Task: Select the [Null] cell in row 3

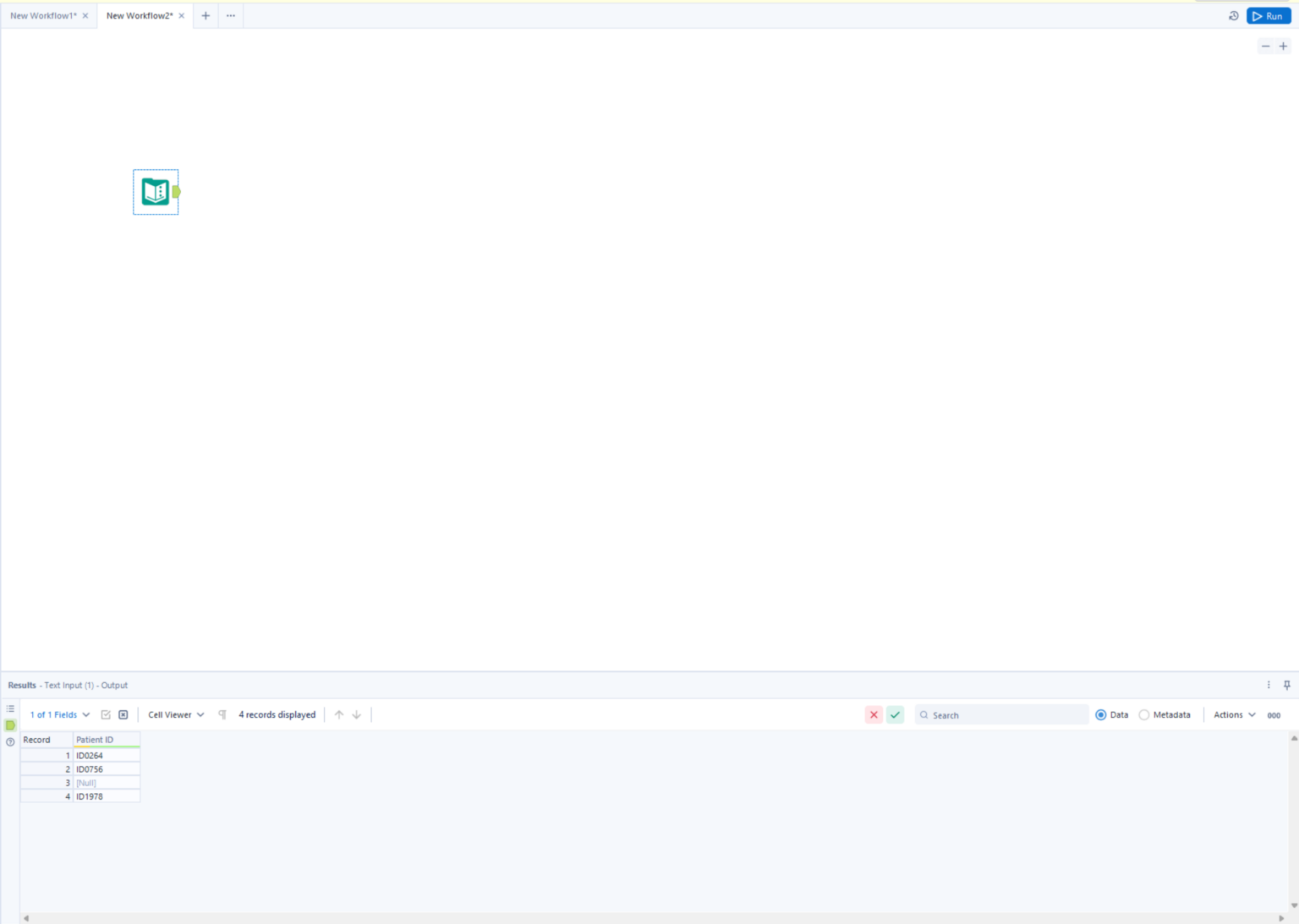Action: pyautogui.click(x=107, y=783)
